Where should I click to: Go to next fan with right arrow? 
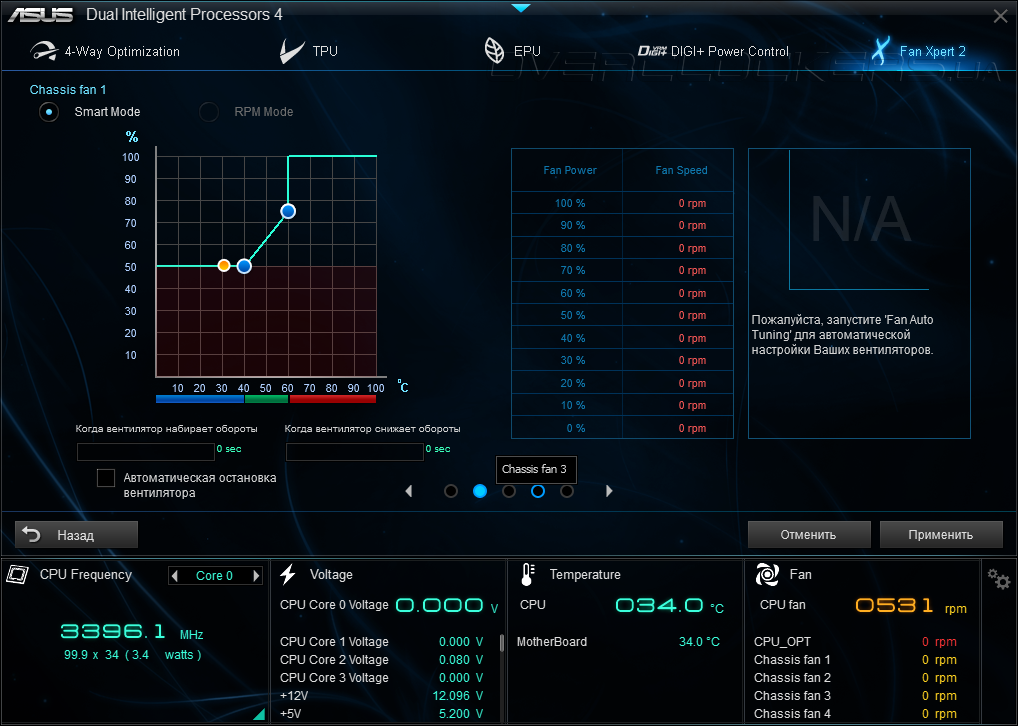coord(609,491)
